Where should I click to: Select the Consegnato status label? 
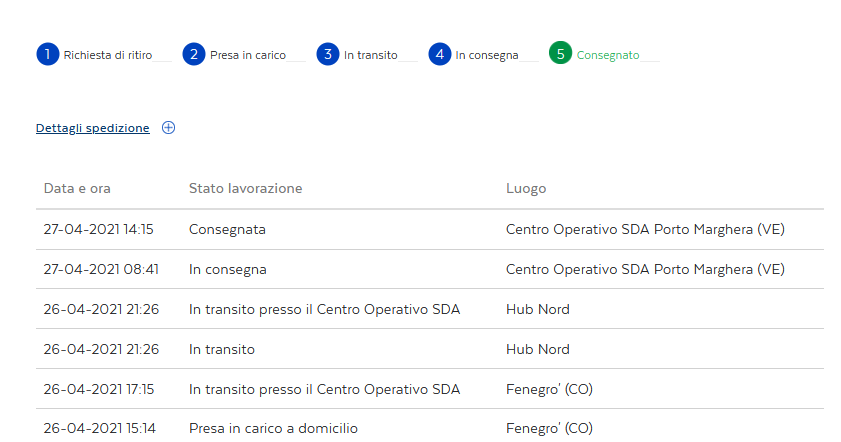pyautogui.click(x=608, y=55)
